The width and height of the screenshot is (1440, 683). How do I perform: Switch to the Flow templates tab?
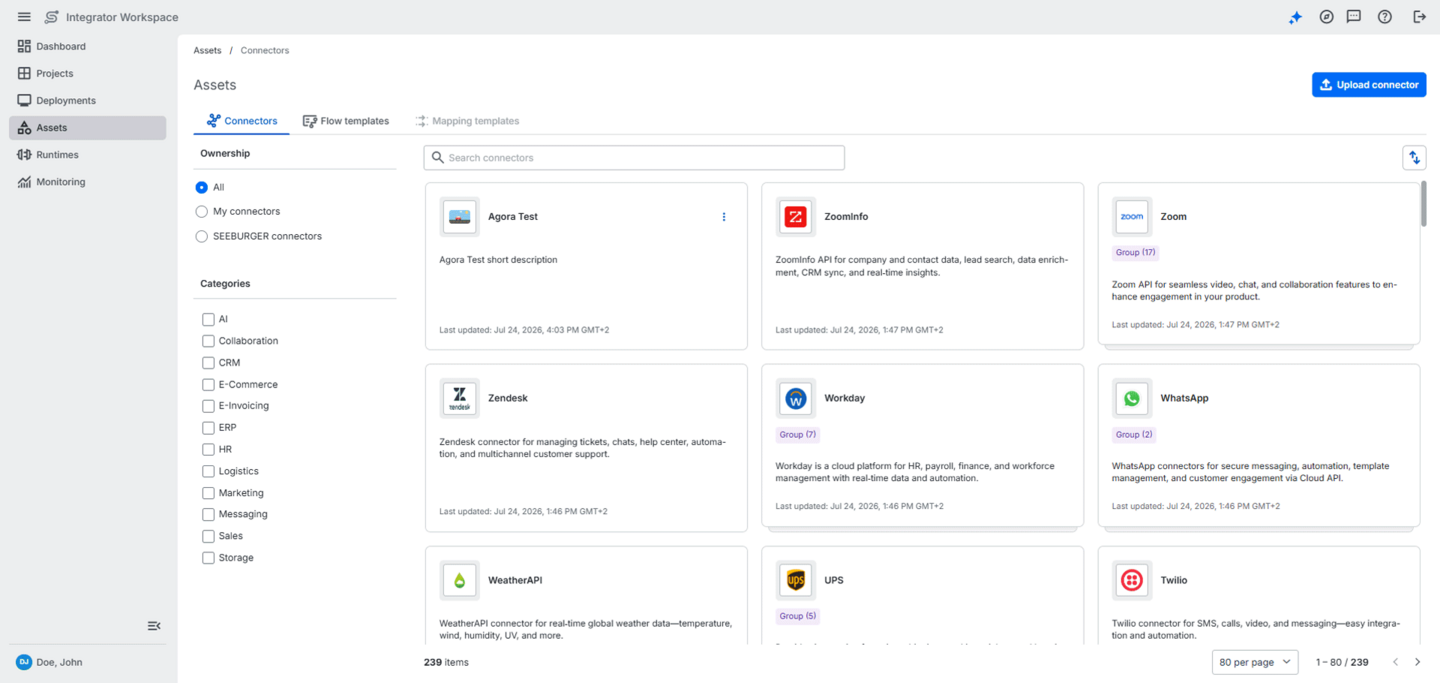point(346,121)
